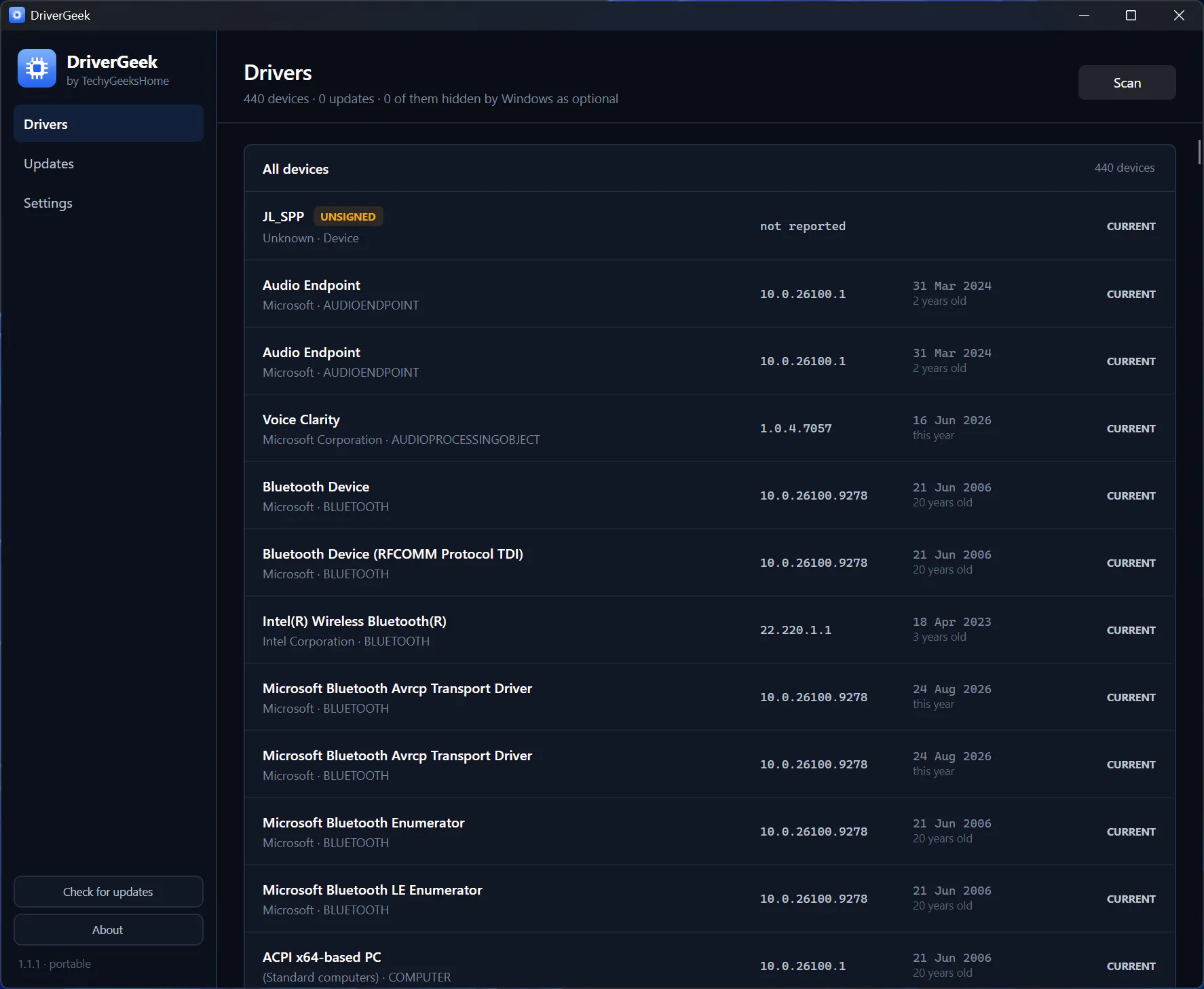Open the About dialog button
This screenshot has width=1204, height=989.
(109, 930)
